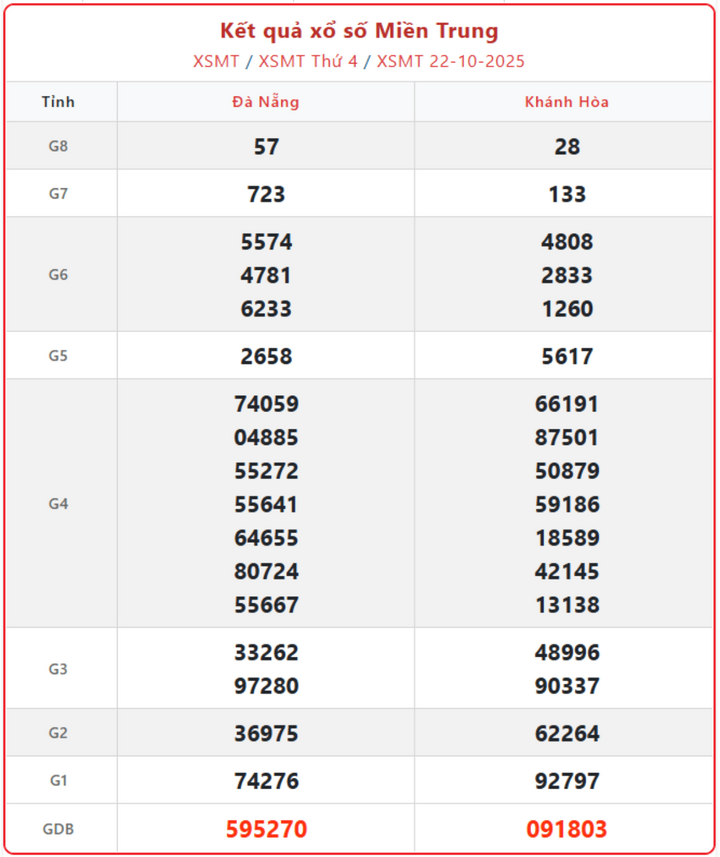
Task: Click the Kết quả xổ số Miền Trung title
Action: 359,31
